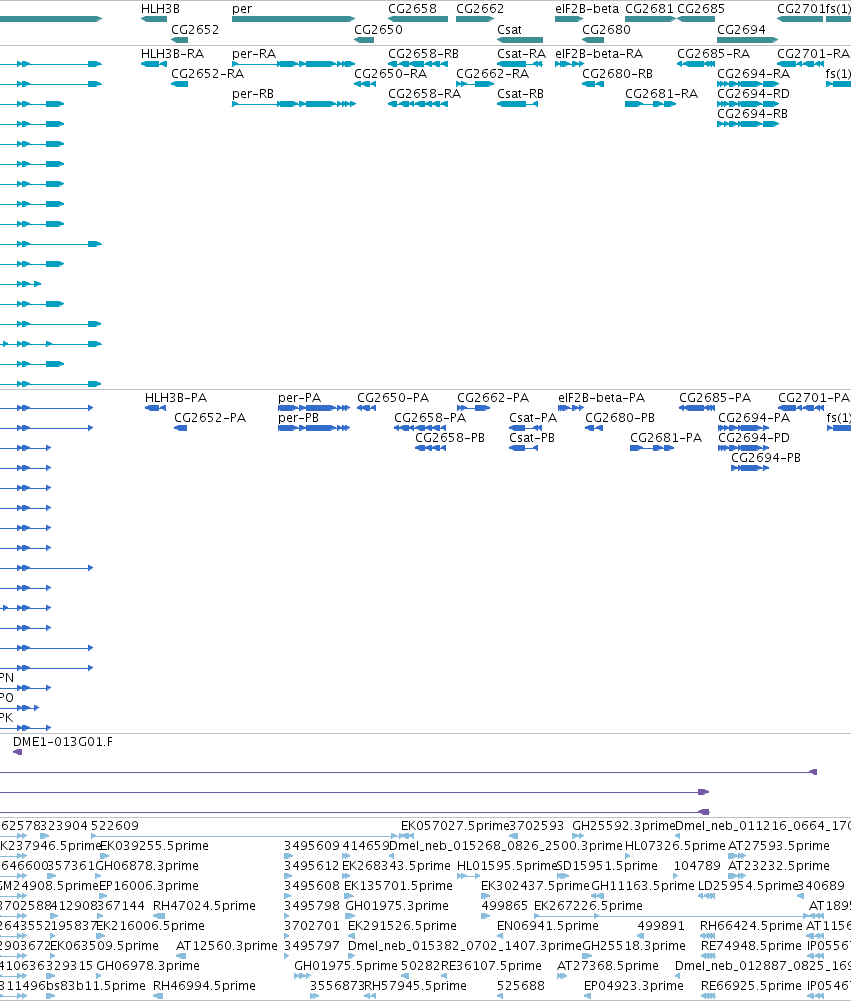Click the RH66424.5prime EST label

[x=751, y=925]
